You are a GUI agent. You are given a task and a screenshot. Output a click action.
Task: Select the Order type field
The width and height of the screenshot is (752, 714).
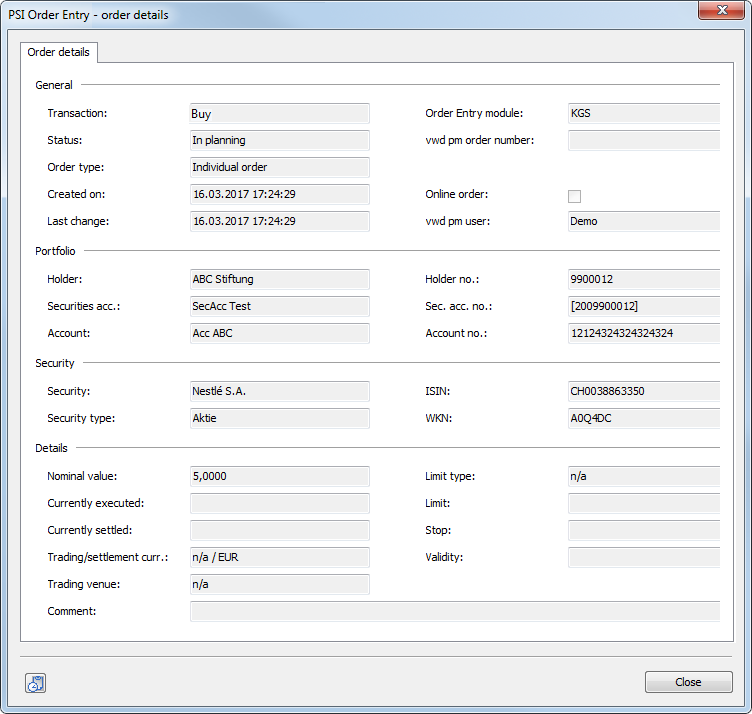279,168
